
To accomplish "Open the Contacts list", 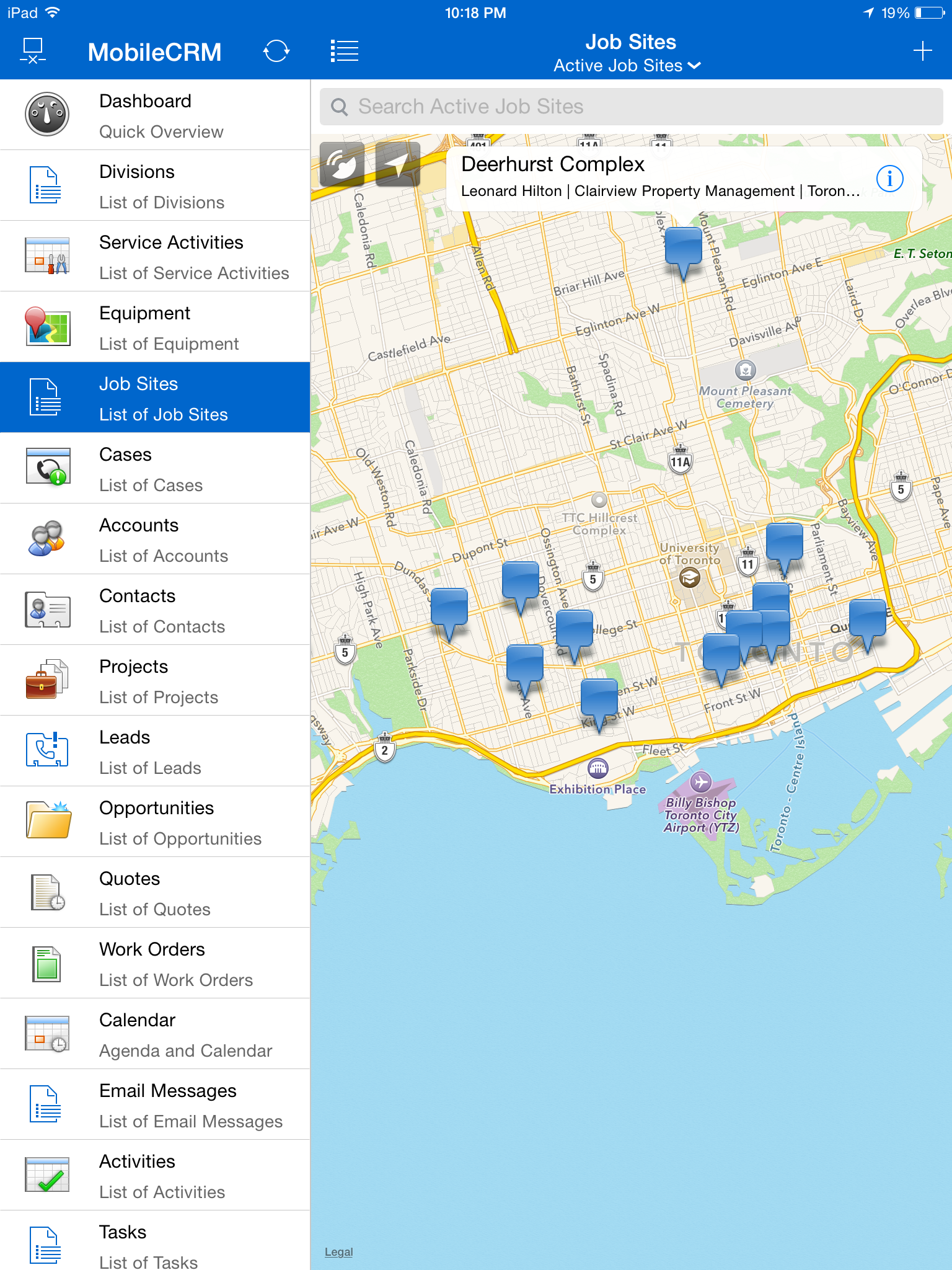I will pyautogui.click(x=155, y=610).
